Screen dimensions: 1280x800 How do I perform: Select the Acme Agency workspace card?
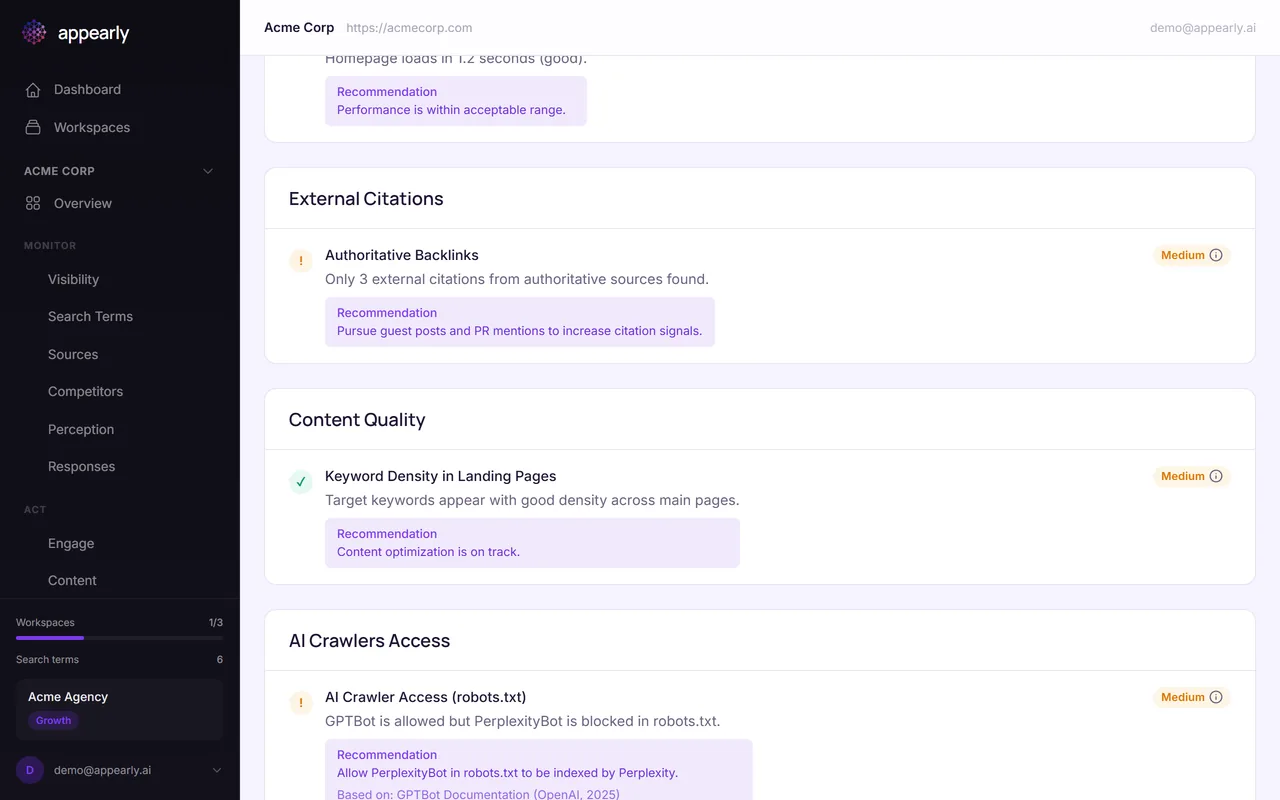pos(118,707)
